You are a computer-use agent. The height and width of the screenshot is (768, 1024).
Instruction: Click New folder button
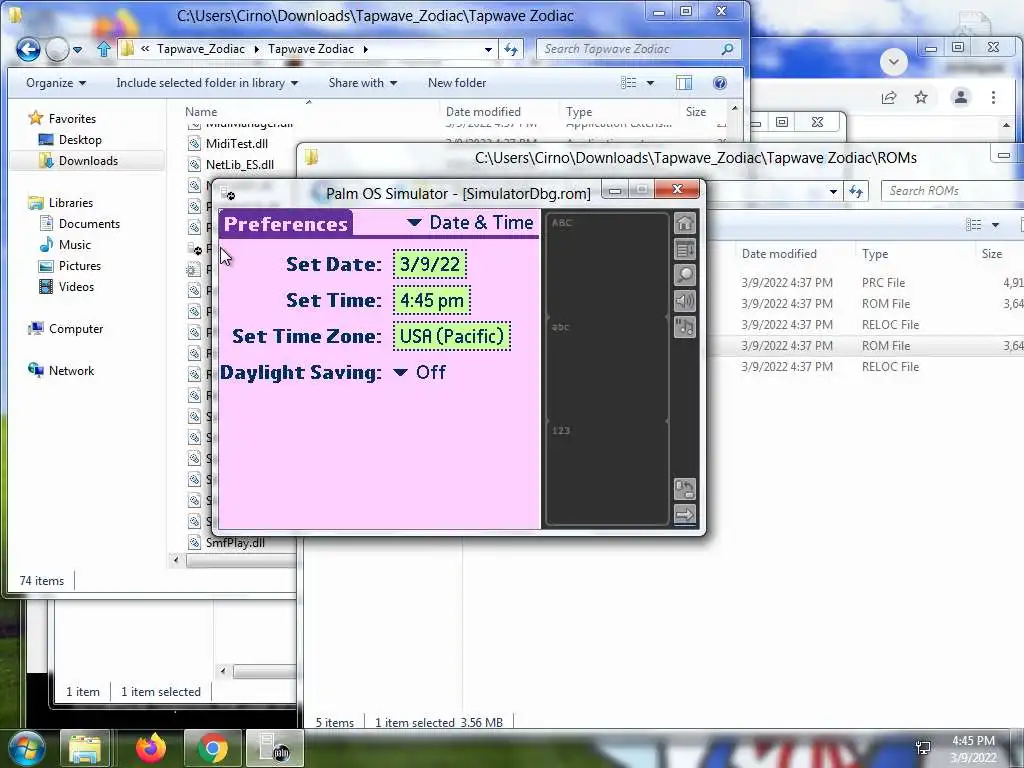pyautogui.click(x=457, y=83)
